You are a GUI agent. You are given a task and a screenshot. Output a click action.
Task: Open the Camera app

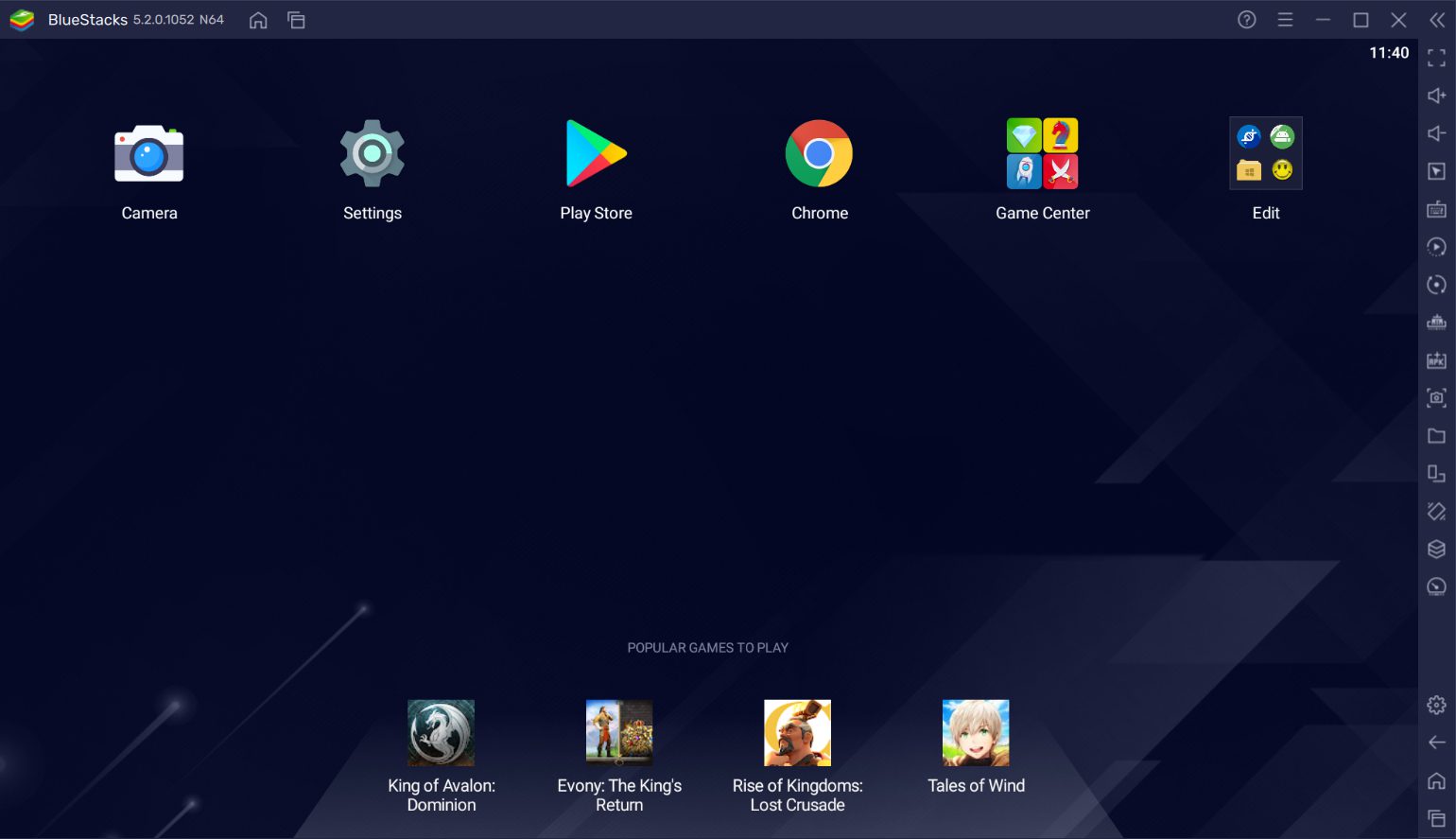tap(149, 154)
